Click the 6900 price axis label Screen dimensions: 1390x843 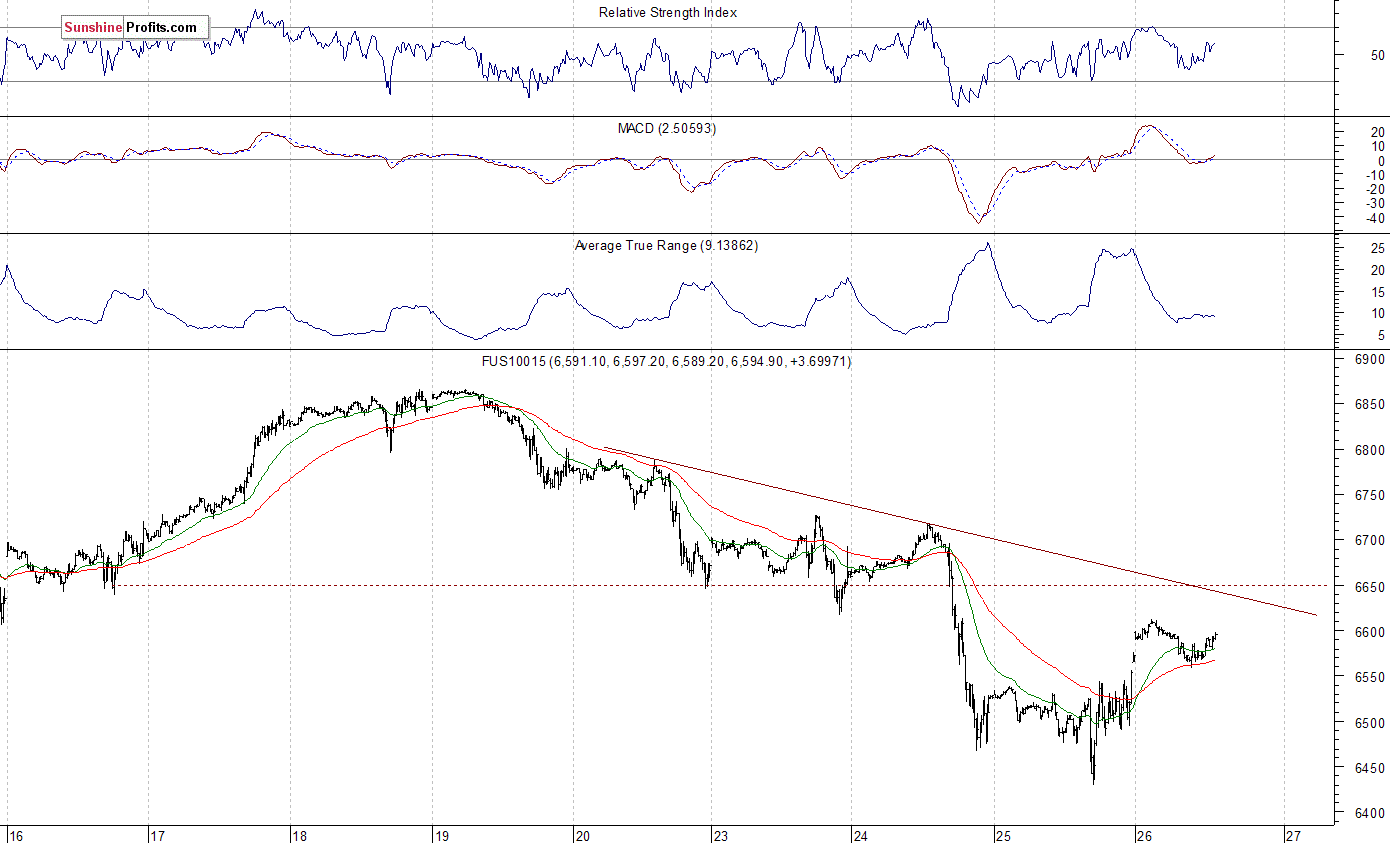click(x=1371, y=359)
